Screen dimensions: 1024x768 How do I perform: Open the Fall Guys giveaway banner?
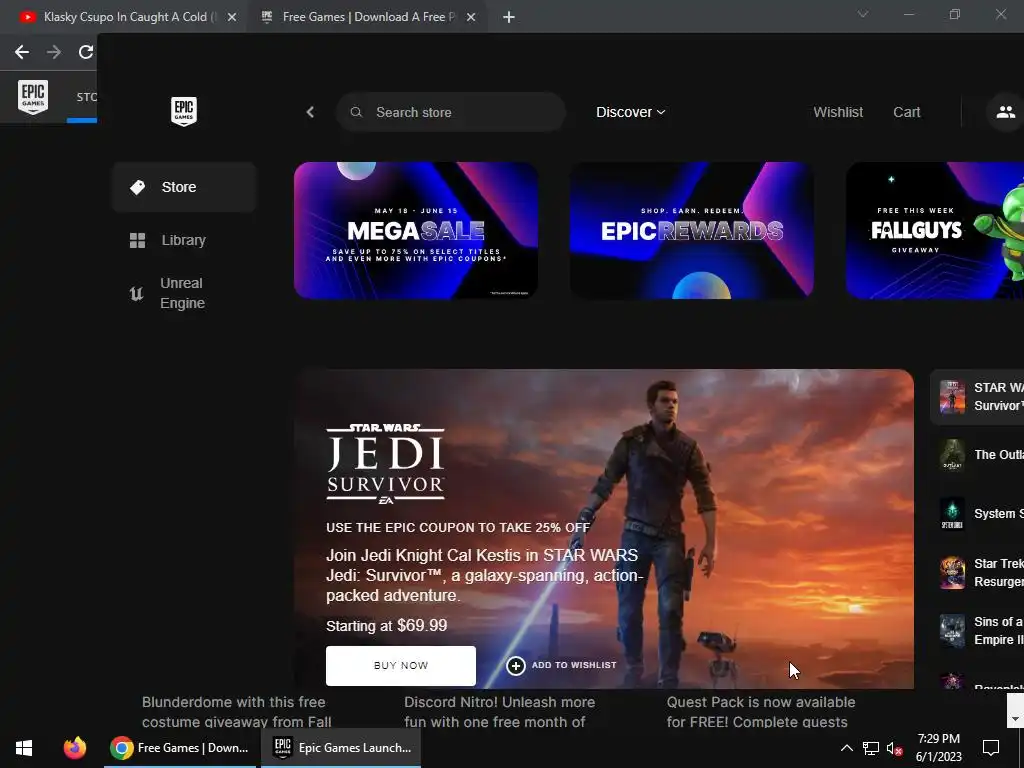tap(935, 231)
